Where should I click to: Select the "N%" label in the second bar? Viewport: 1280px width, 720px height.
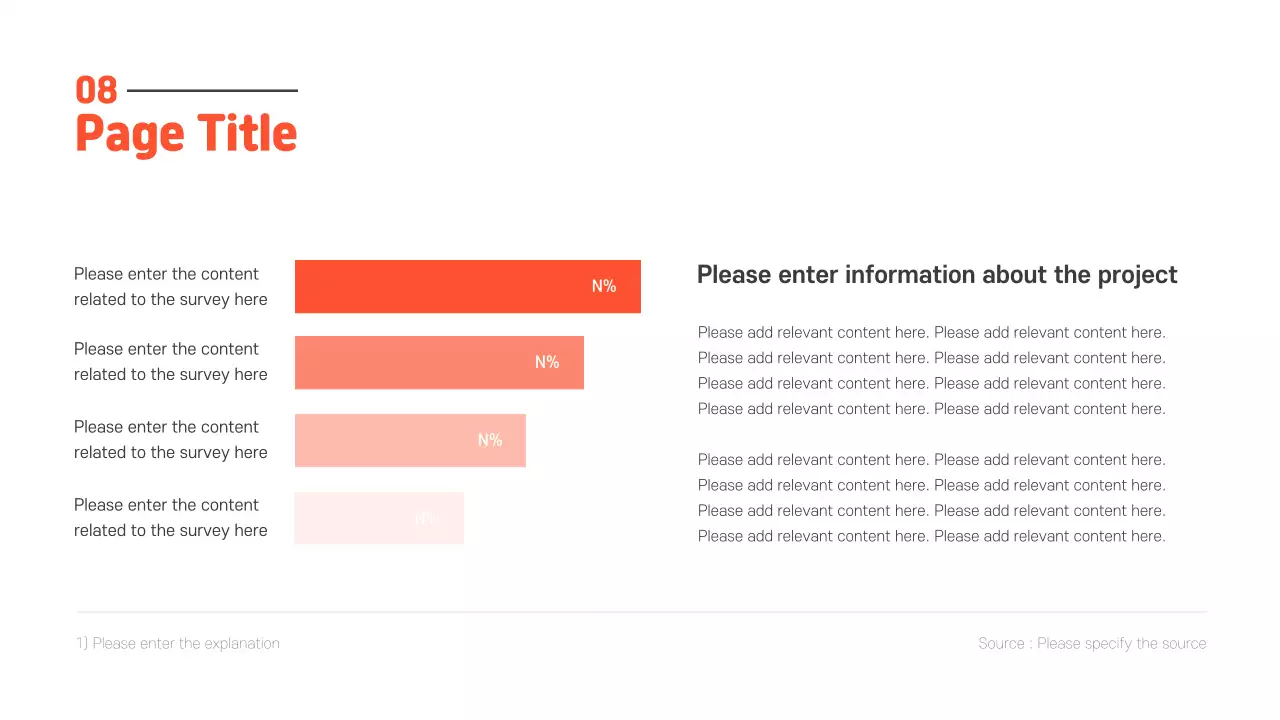547,363
